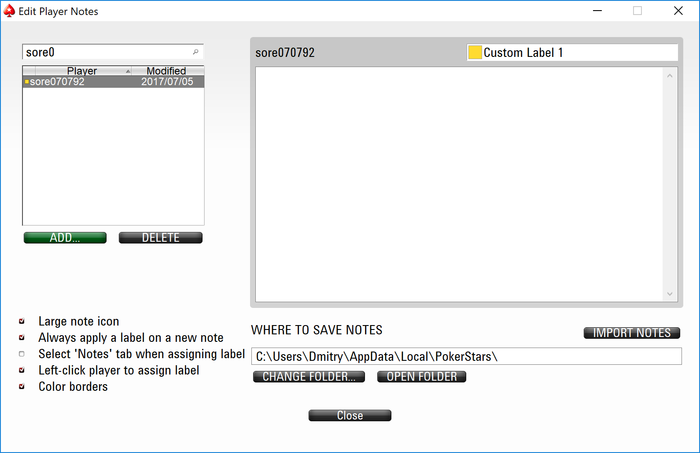Enable Select 'Notes' tab when assigning label
700x453 pixels.
[21, 354]
